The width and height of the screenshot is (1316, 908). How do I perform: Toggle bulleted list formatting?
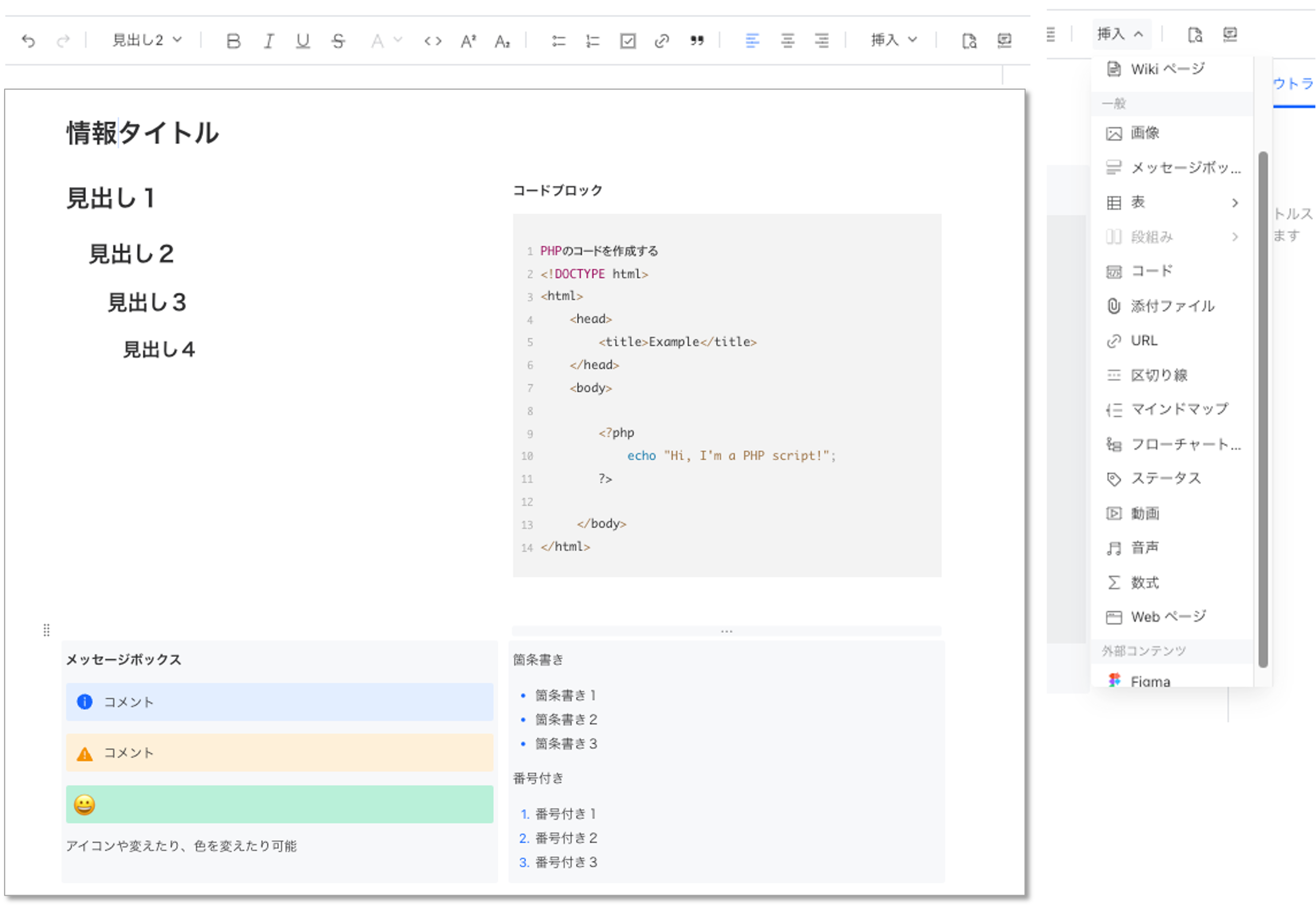point(558,41)
